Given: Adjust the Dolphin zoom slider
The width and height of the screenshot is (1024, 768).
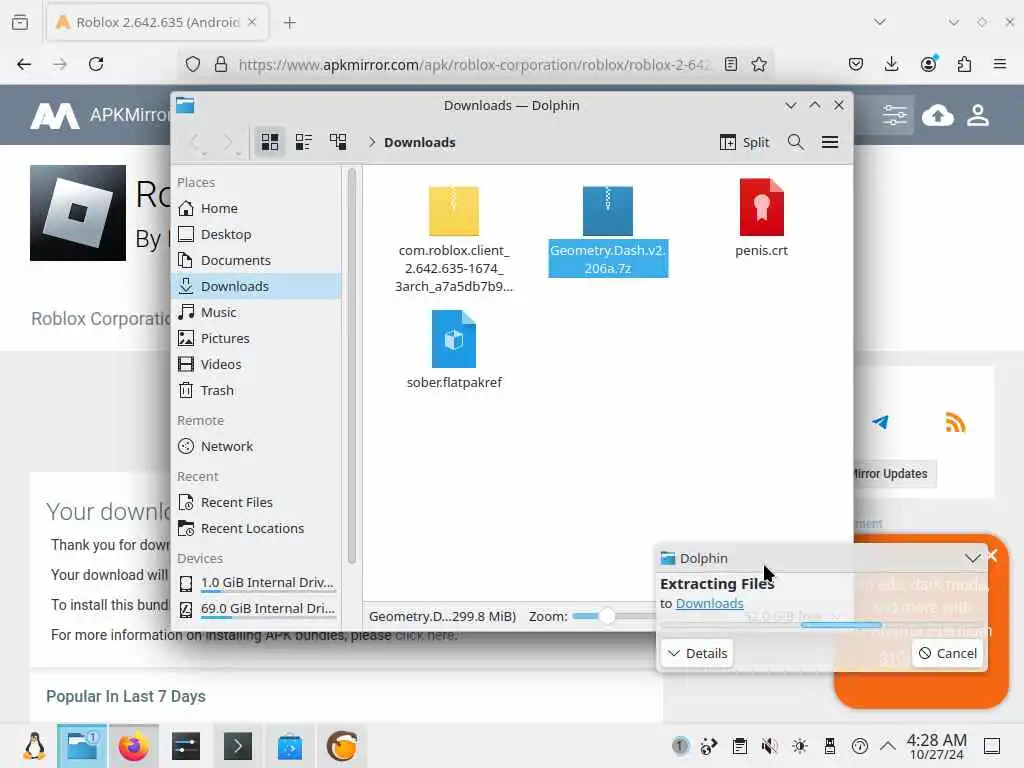Looking at the screenshot, I should [607, 616].
